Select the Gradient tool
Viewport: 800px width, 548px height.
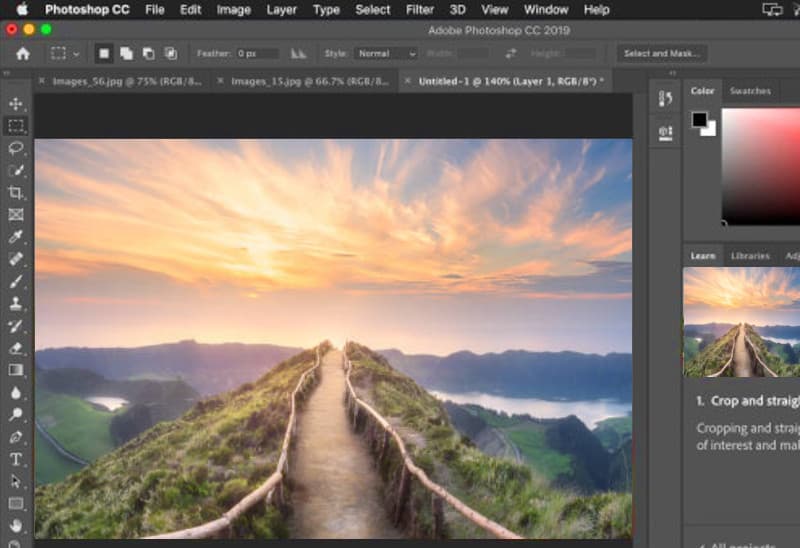coord(16,370)
